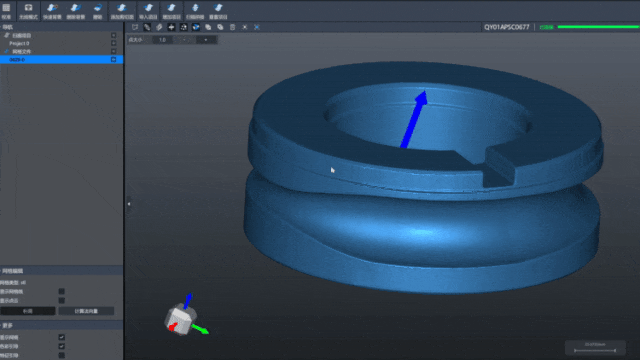Click the blue fit-view icon in viewport toolbar
This screenshot has height=360, width=640.
pos(257,27)
